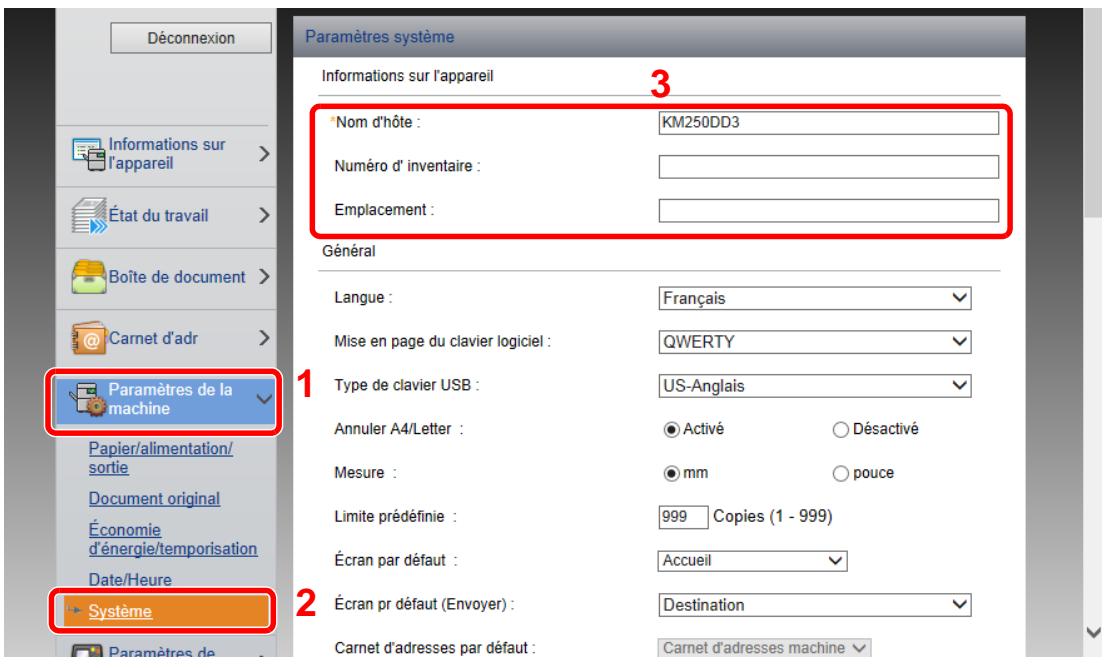Click the Carnet d'adr address book icon

[x=89, y=338]
